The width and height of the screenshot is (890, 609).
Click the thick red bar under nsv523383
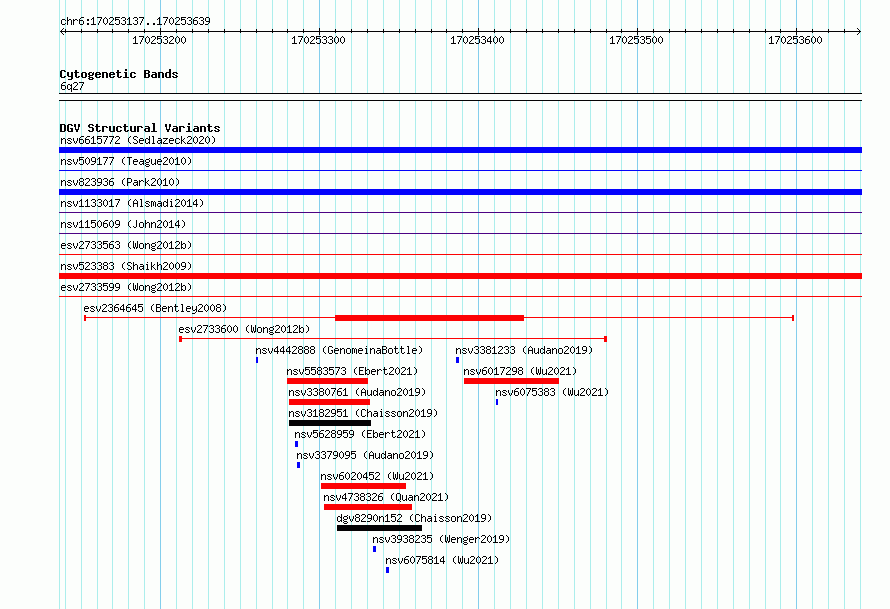point(460,276)
